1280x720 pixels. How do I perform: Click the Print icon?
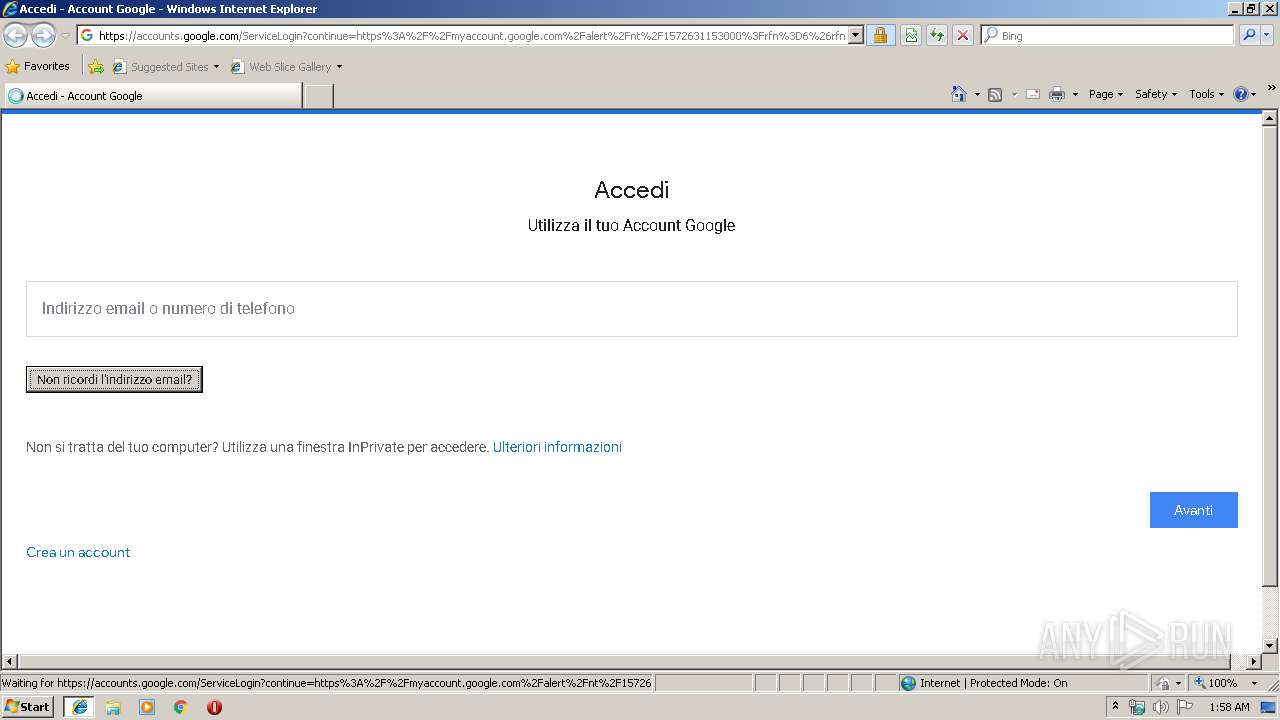pyautogui.click(x=1057, y=94)
